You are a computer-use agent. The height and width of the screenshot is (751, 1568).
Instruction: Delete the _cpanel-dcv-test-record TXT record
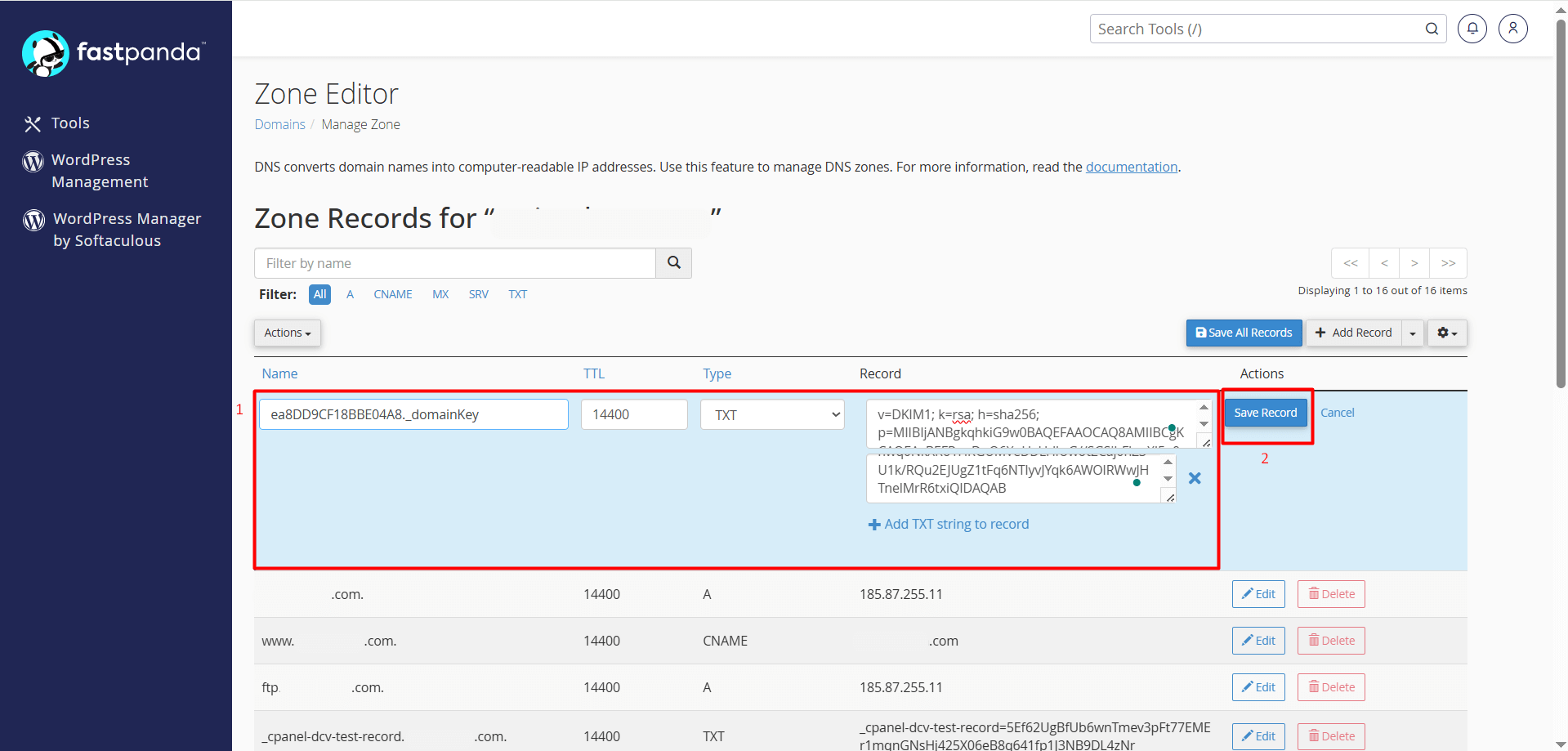[1331, 736]
